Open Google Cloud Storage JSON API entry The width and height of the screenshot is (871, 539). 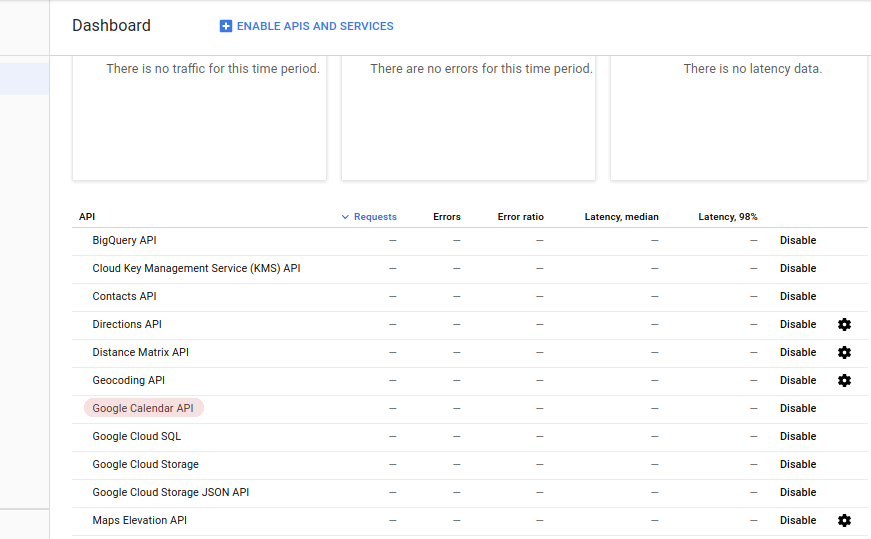point(171,492)
